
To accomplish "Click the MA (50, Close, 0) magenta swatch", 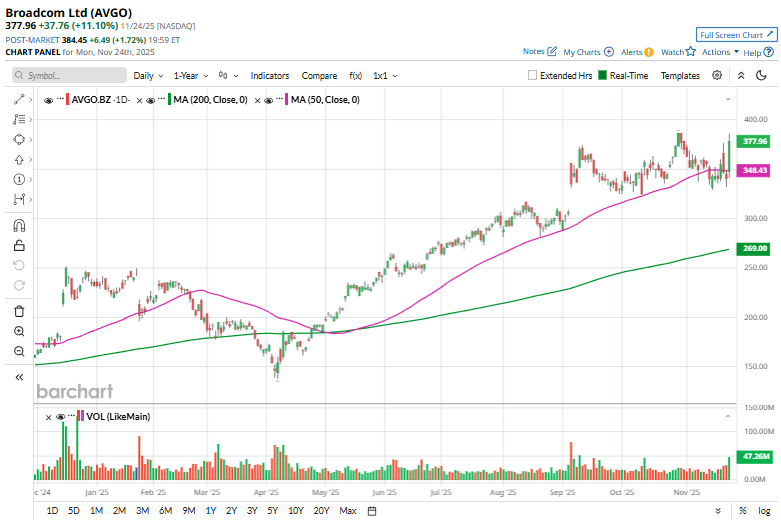I will click(x=287, y=100).
